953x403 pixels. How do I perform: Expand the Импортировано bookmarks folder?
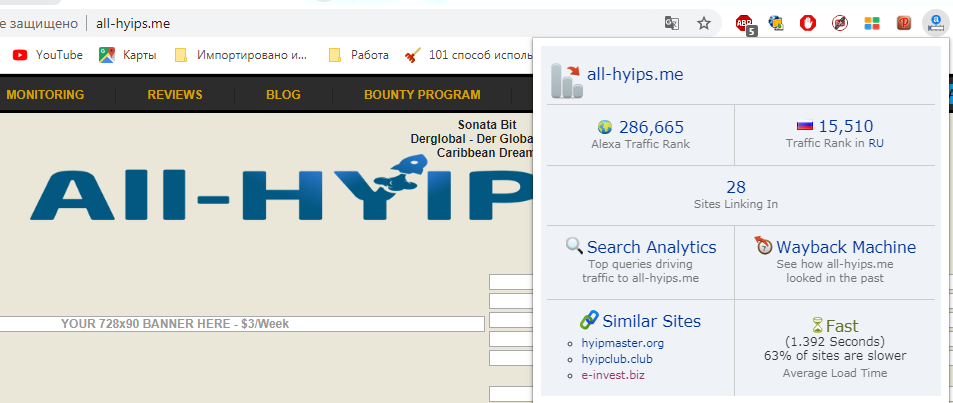coord(244,55)
